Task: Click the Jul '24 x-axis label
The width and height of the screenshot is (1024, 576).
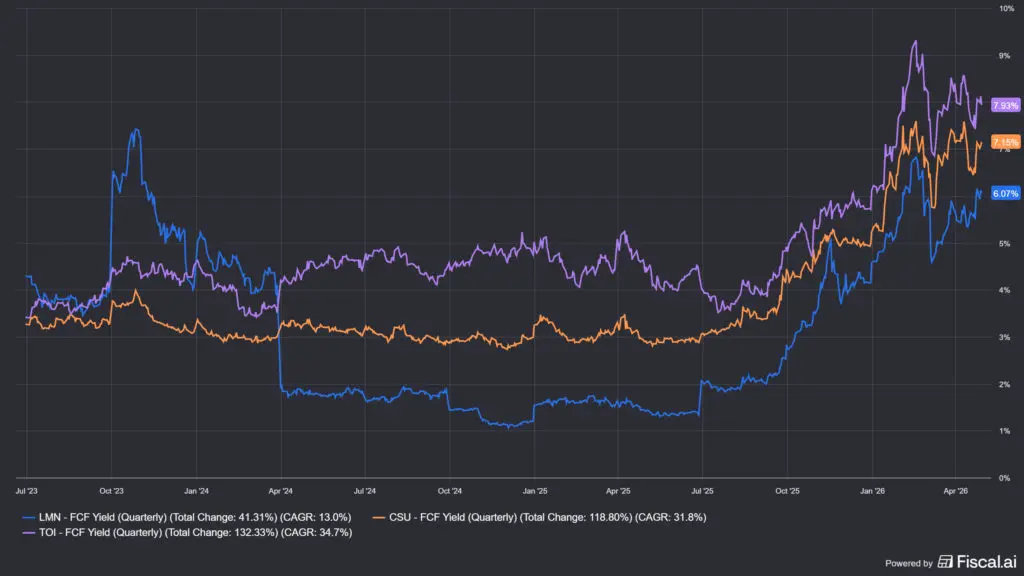Action: 364,491
